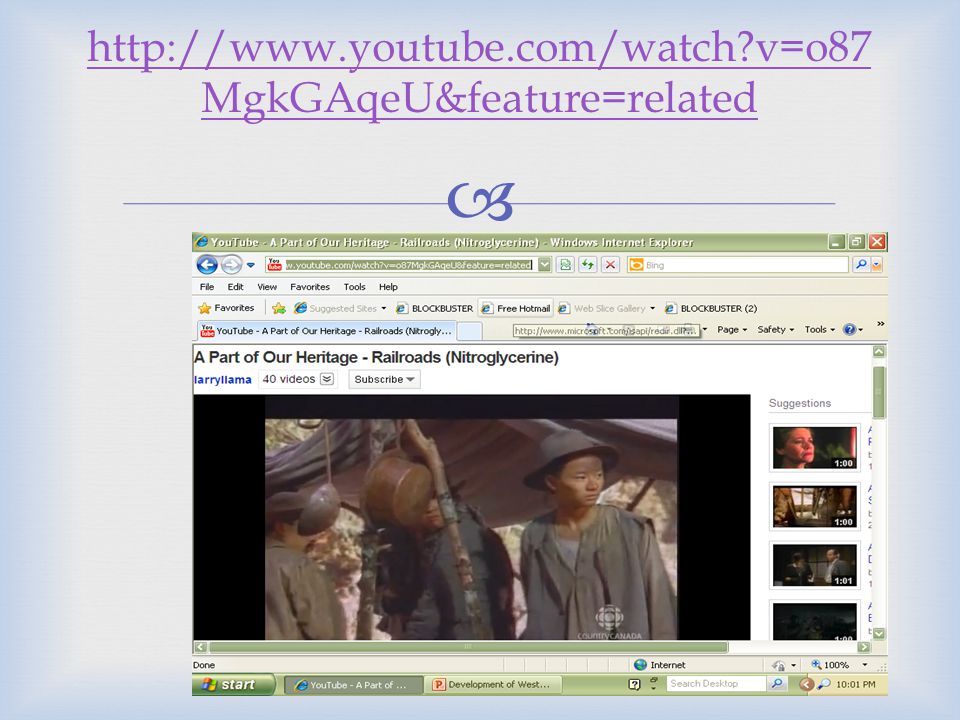This screenshot has height=720, width=960.
Task: Open suggested video thumbnail labeled 1:01
Action: (814, 565)
